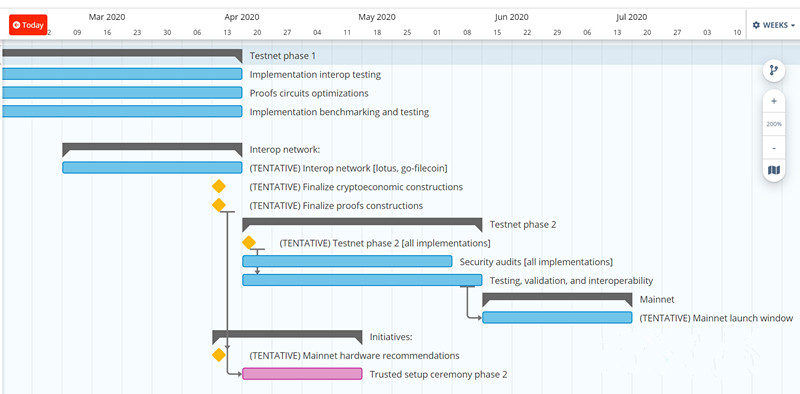Click the red Today button
800x394 pixels.
point(28,25)
